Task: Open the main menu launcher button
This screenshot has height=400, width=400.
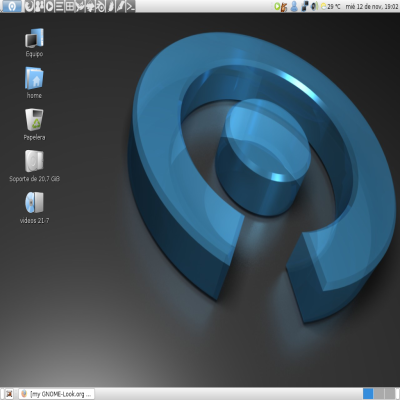Action: click(x=12, y=6)
